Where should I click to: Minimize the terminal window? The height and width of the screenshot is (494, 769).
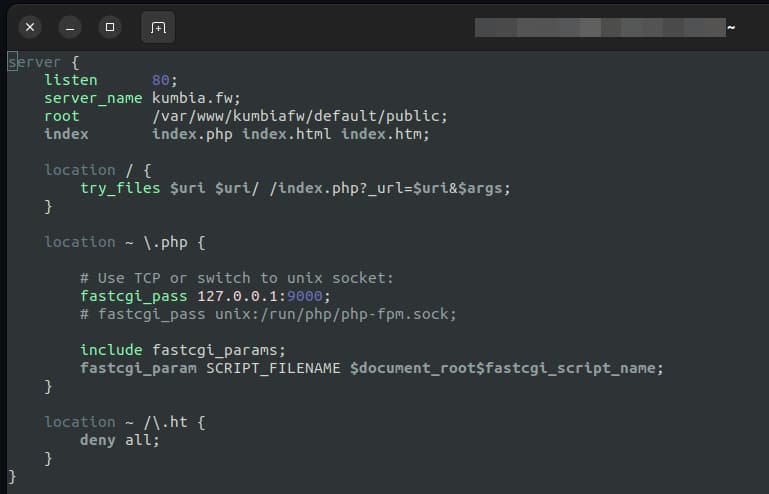point(70,27)
